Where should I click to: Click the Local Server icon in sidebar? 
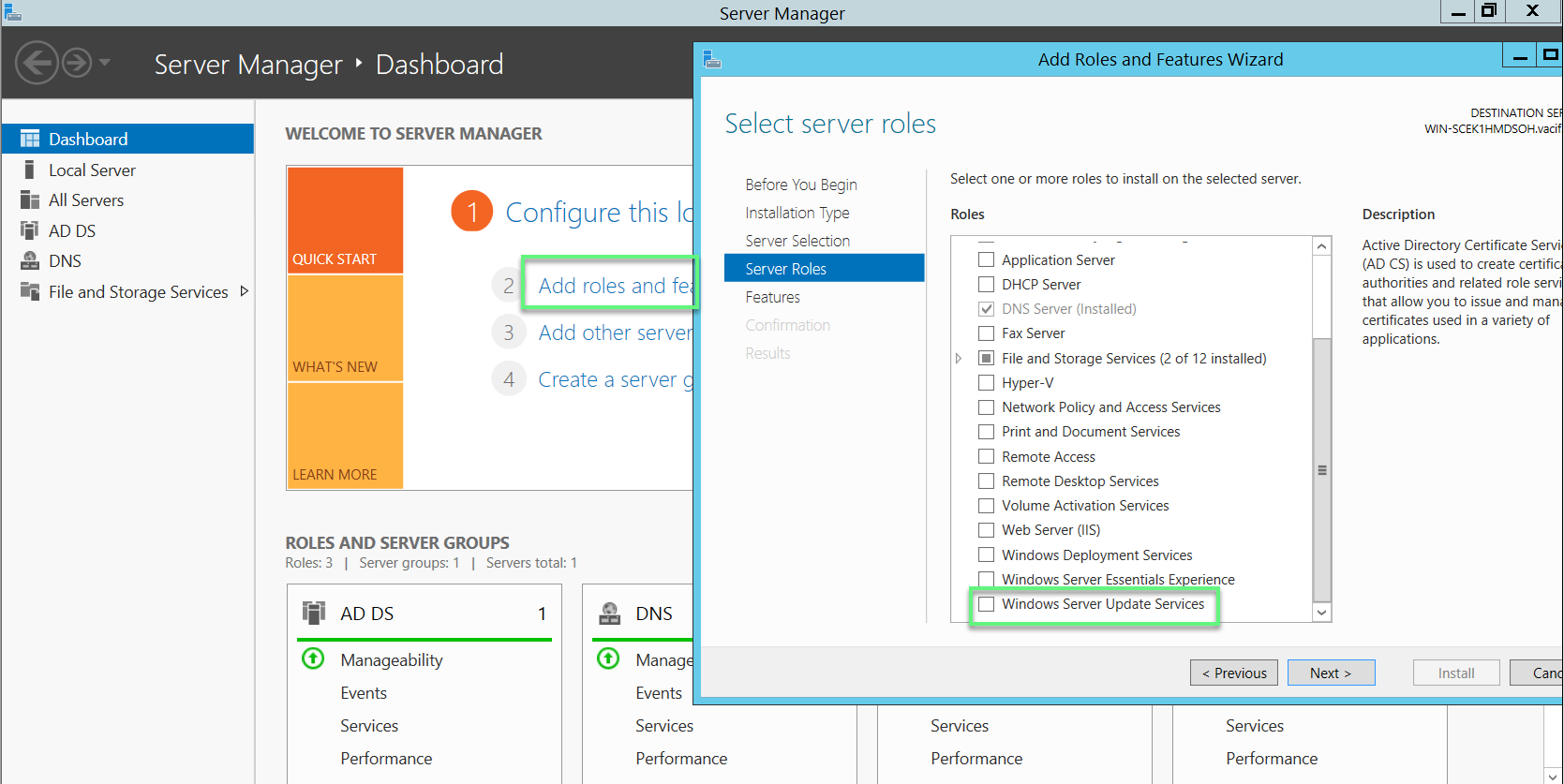coord(30,170)
